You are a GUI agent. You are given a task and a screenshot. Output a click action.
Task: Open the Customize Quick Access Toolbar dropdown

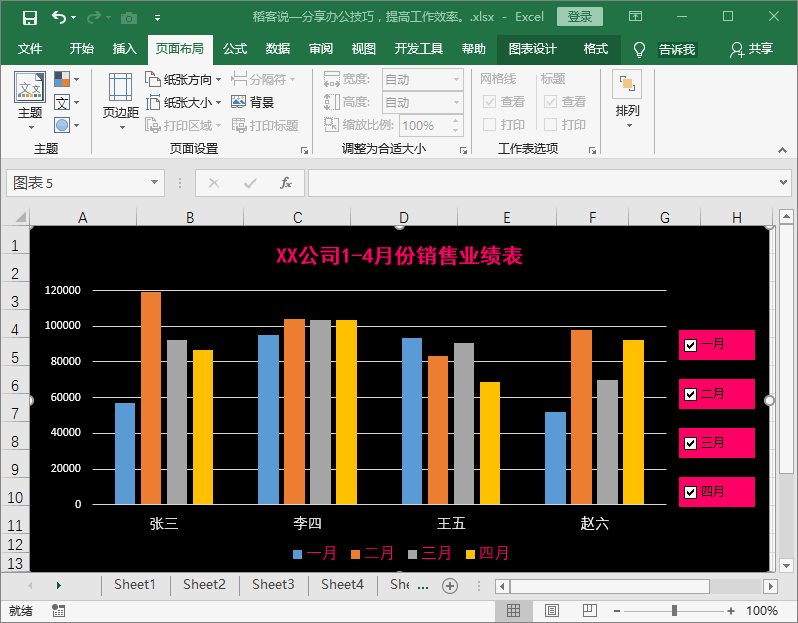pyautogui.click(x=158, y=18)
